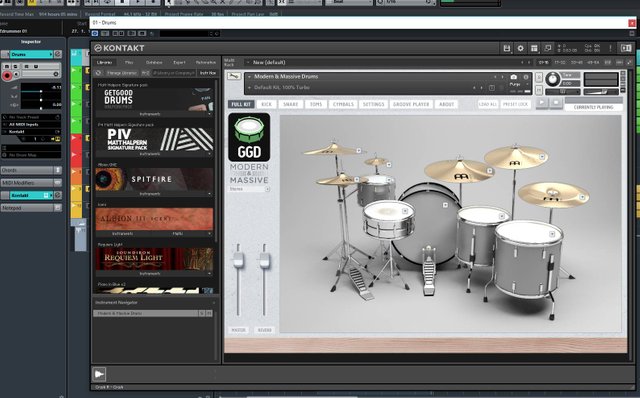The image size is (640, 398).
Task: Open the Purge dropdown menu
Action: [x=519, y=84]
